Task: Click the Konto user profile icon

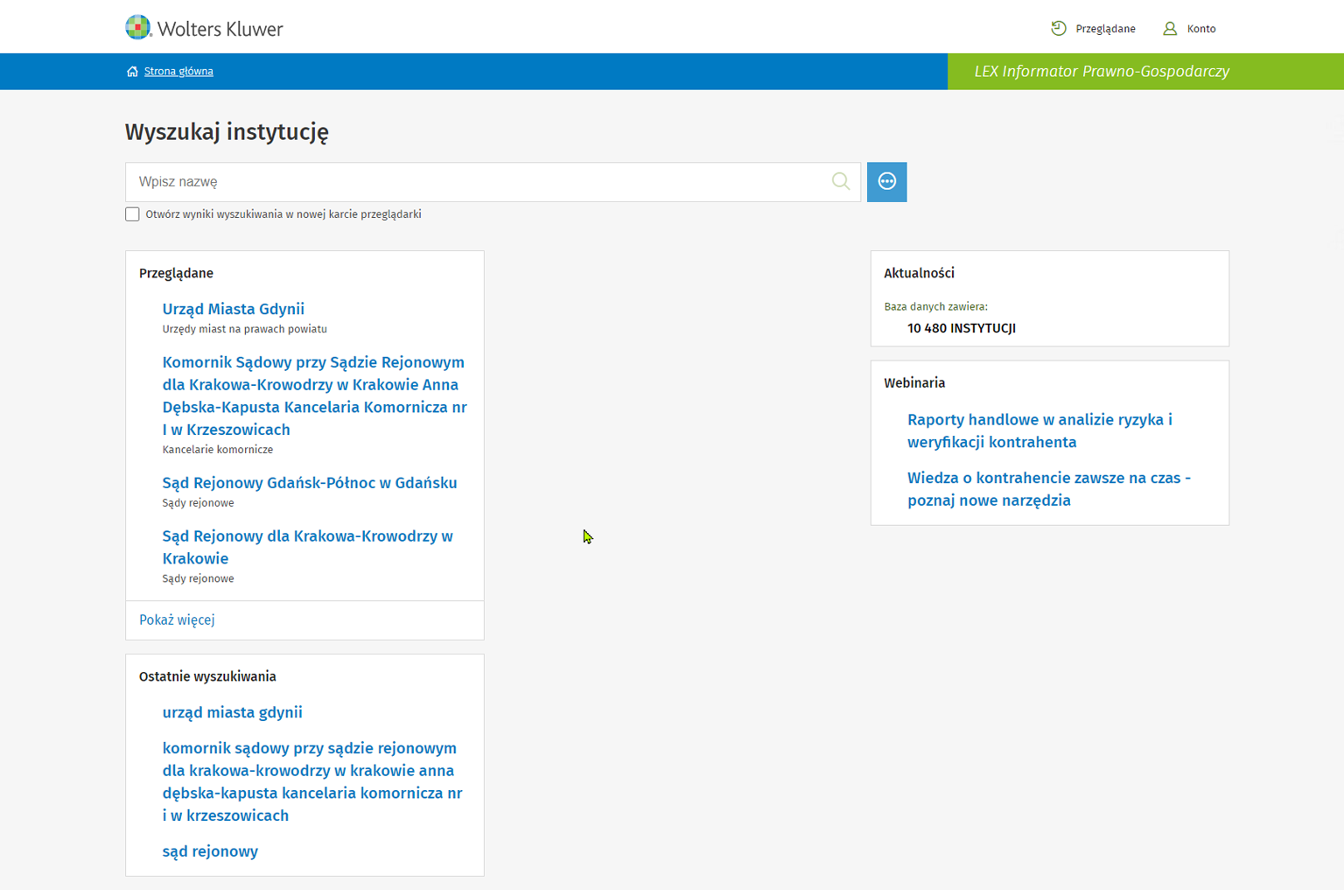Action: tap(1169, 29)
